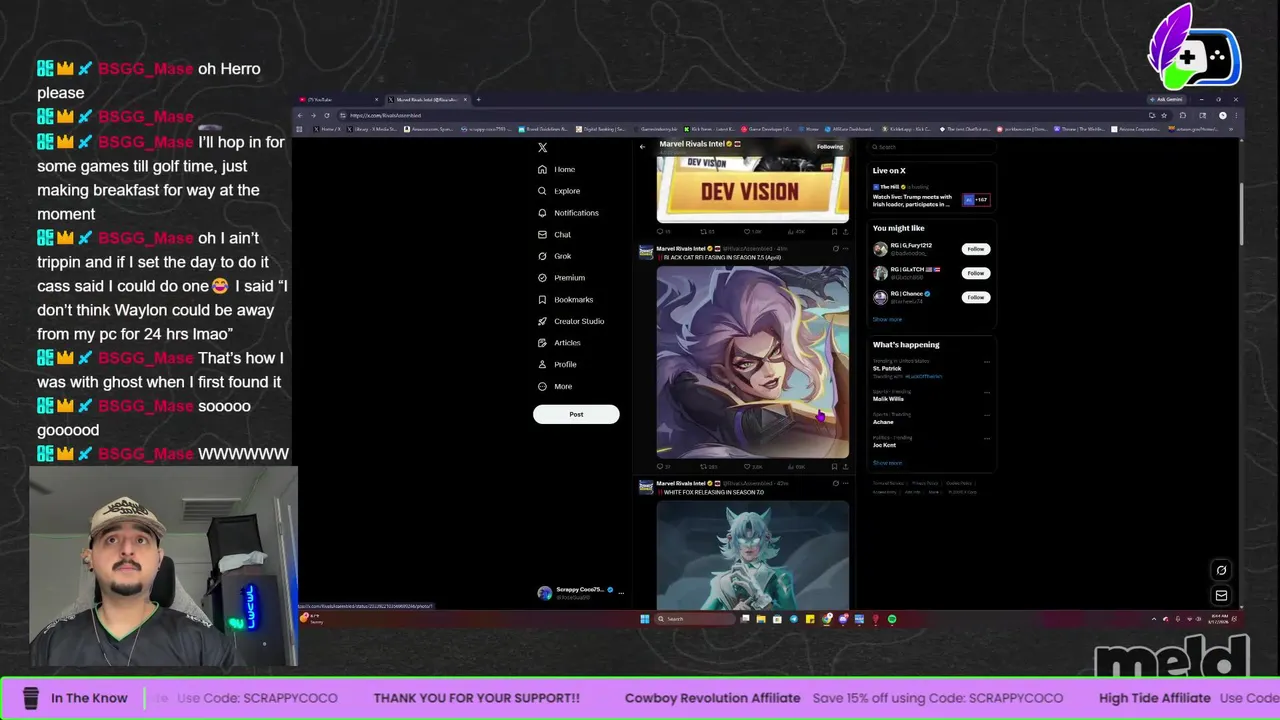
Task: Click Grok icon on Black Cat post
Action: [x=835, y=249]
